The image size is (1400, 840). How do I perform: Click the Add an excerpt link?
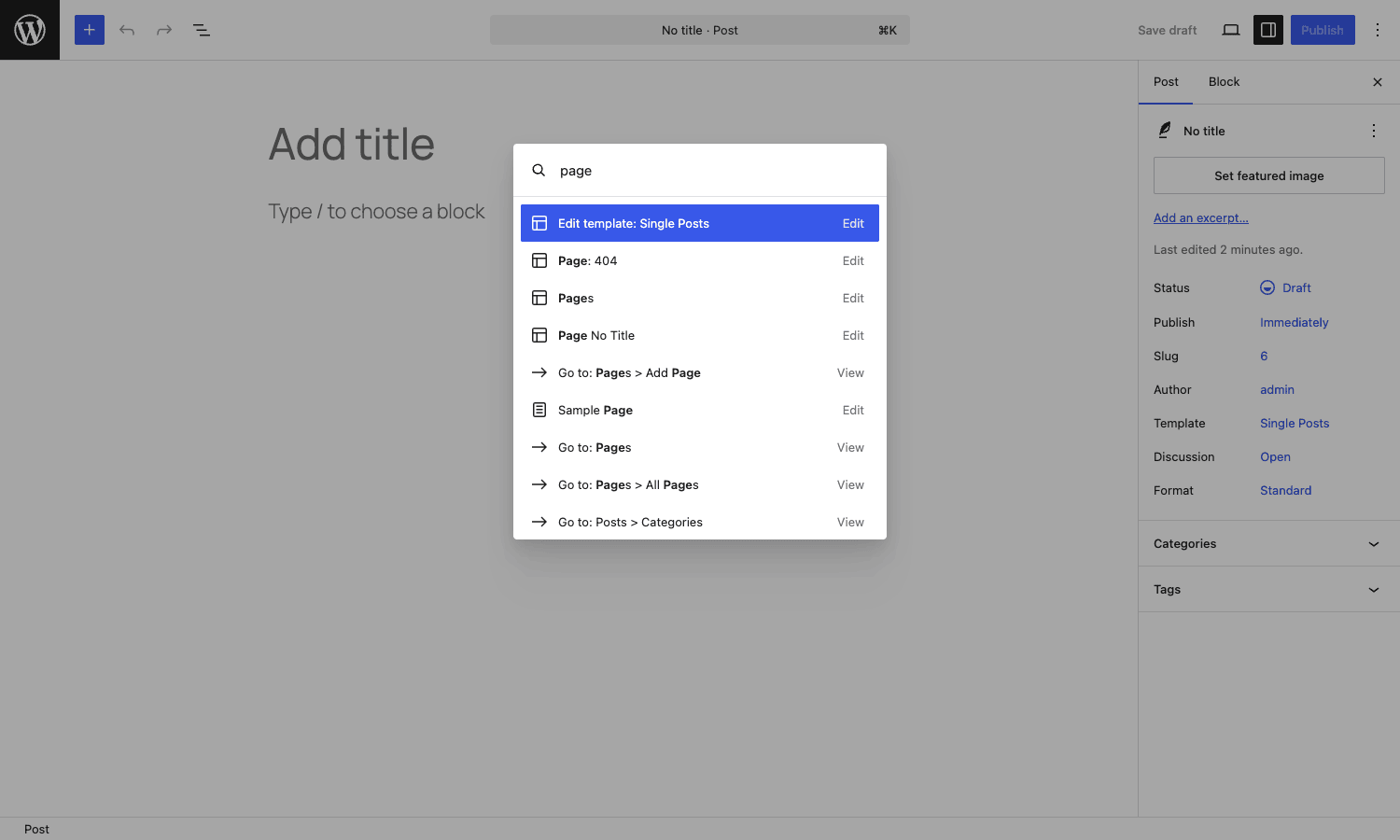[1200, 217]
